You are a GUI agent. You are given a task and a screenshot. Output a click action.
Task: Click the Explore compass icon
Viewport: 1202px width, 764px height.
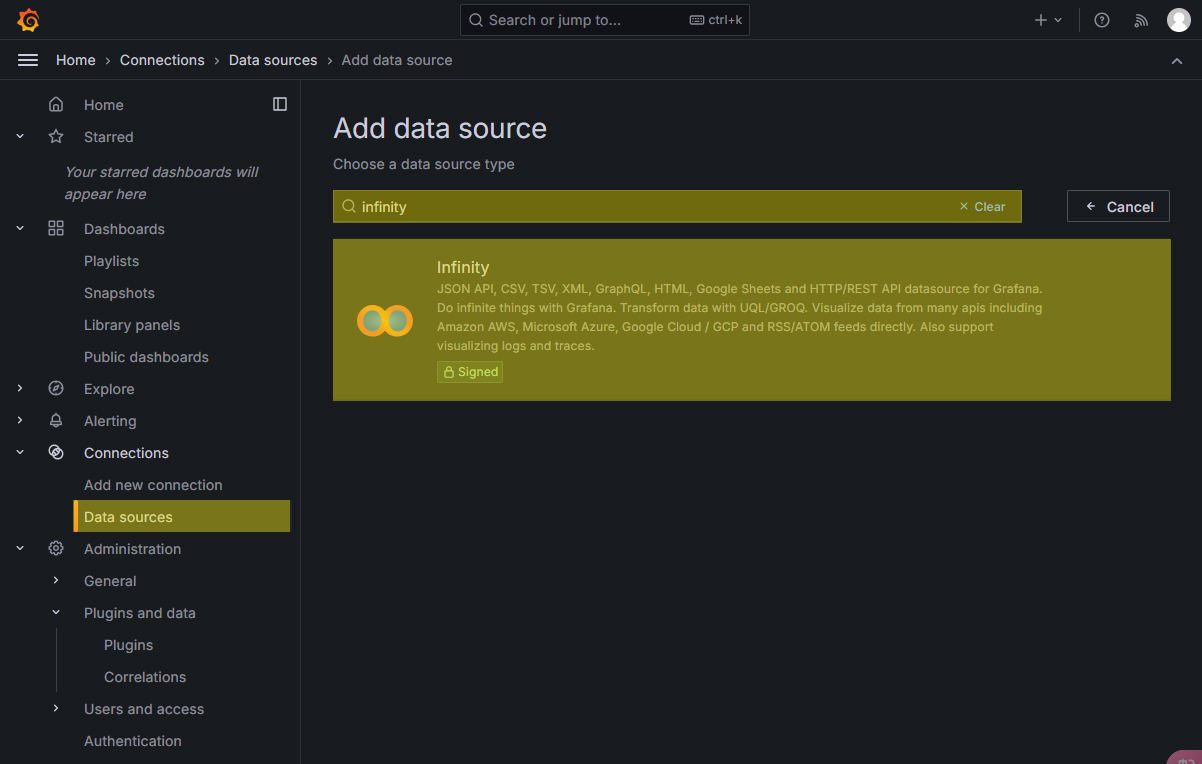(x=56, y=388)
